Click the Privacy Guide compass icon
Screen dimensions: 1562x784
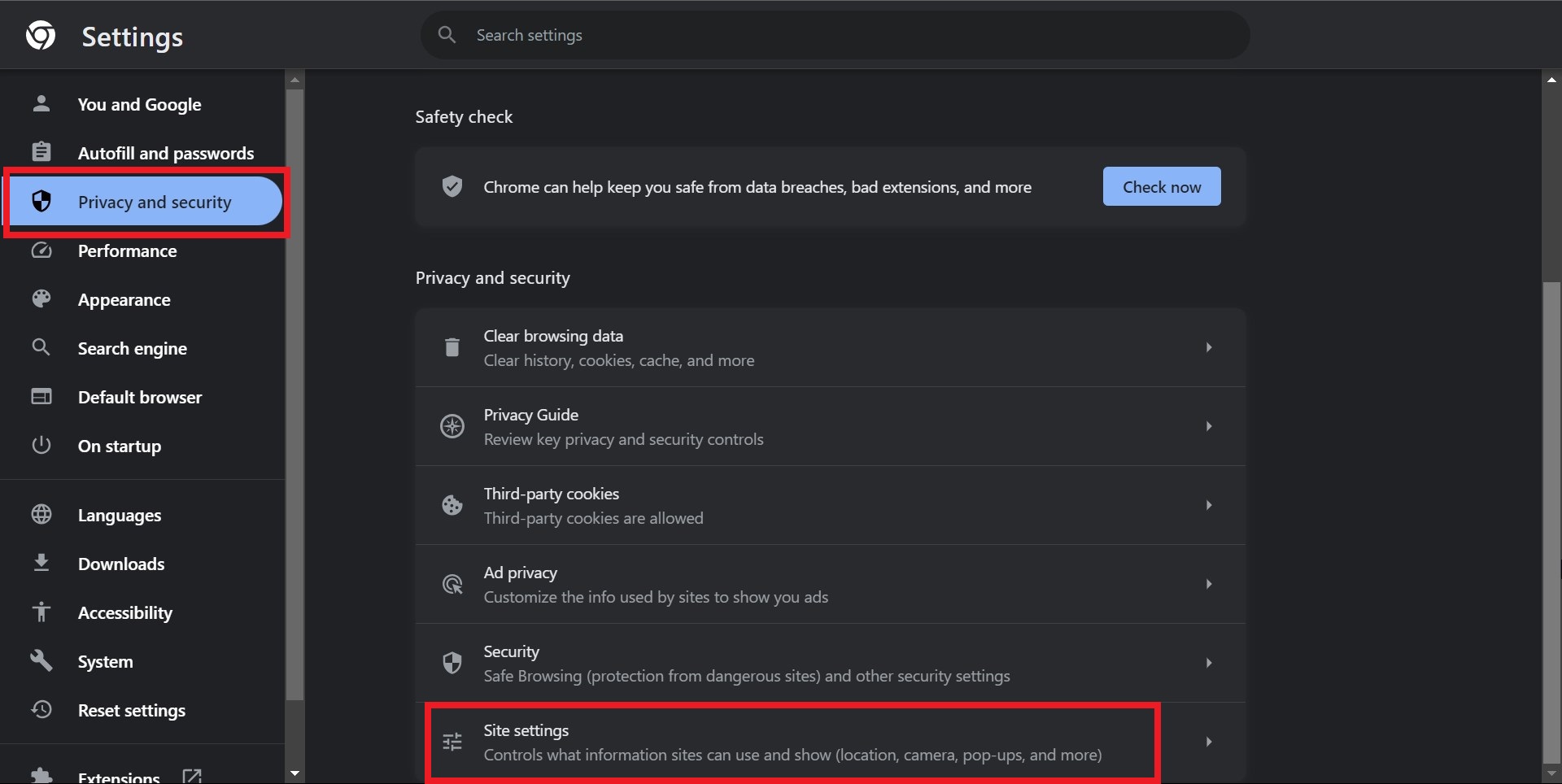pyautogui.click(x=452, y=426)
